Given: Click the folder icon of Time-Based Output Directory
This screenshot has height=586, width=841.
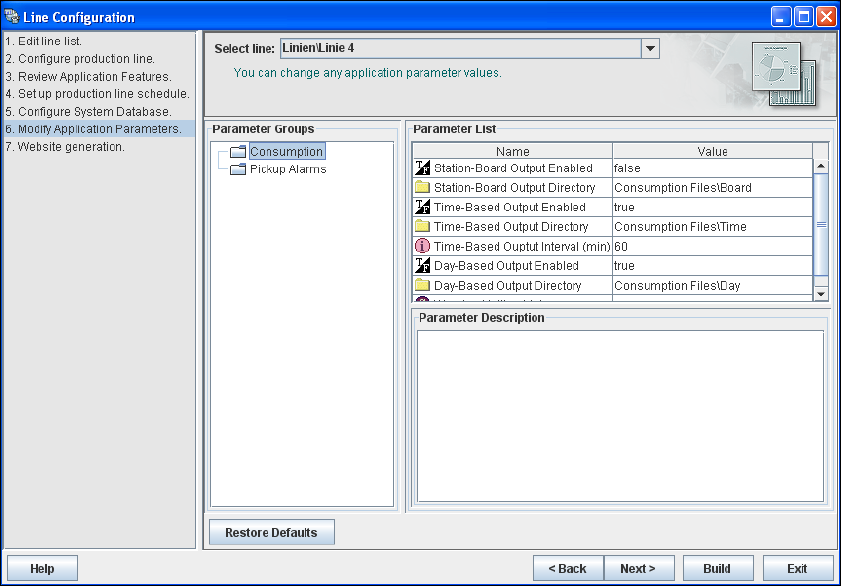Looking at the screenshot, I should pos(423,226).
